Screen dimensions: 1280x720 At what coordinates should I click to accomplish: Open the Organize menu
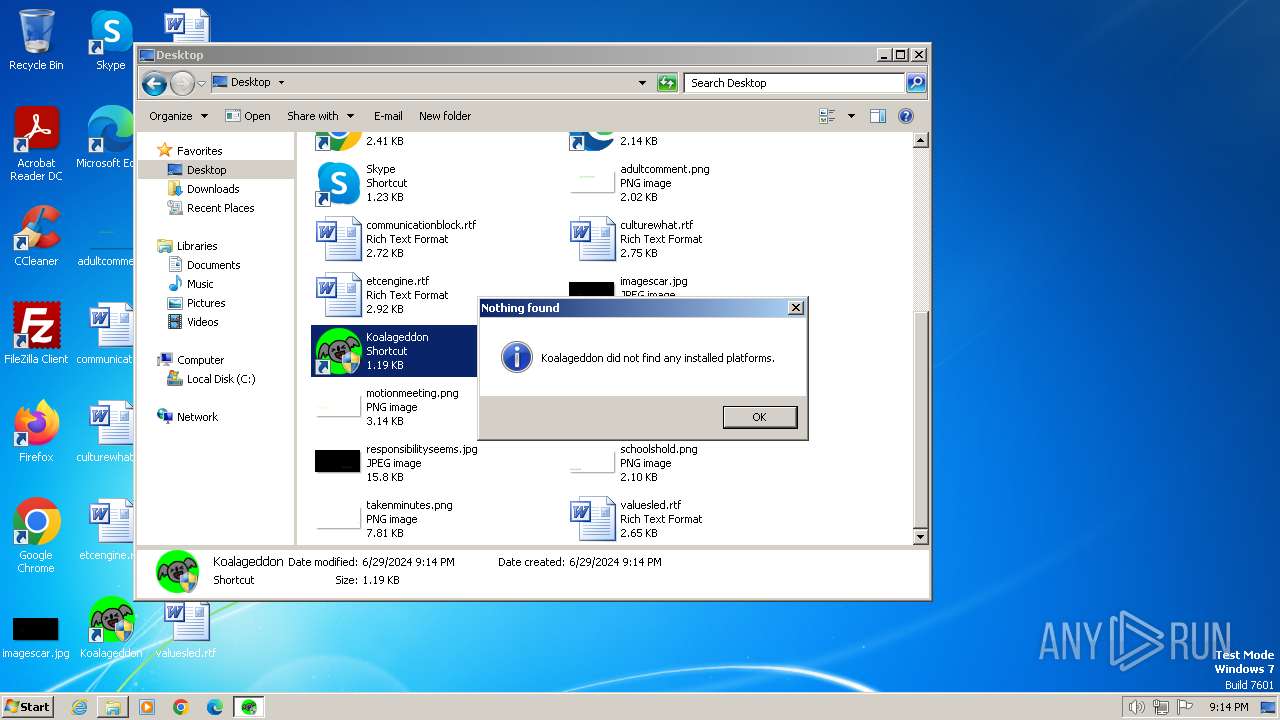point(178,116)
